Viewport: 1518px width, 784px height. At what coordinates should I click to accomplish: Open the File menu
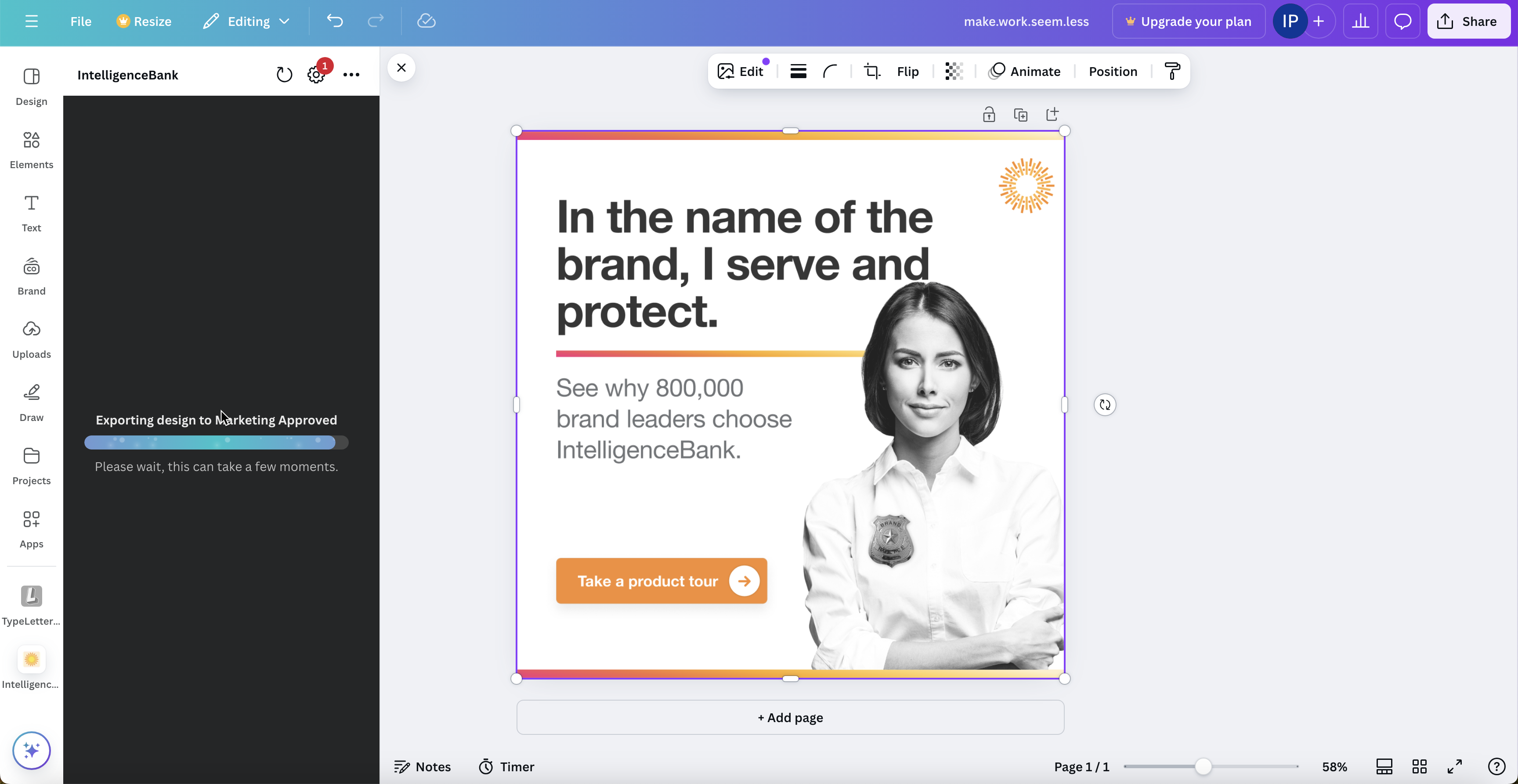(x=81, y=21)
